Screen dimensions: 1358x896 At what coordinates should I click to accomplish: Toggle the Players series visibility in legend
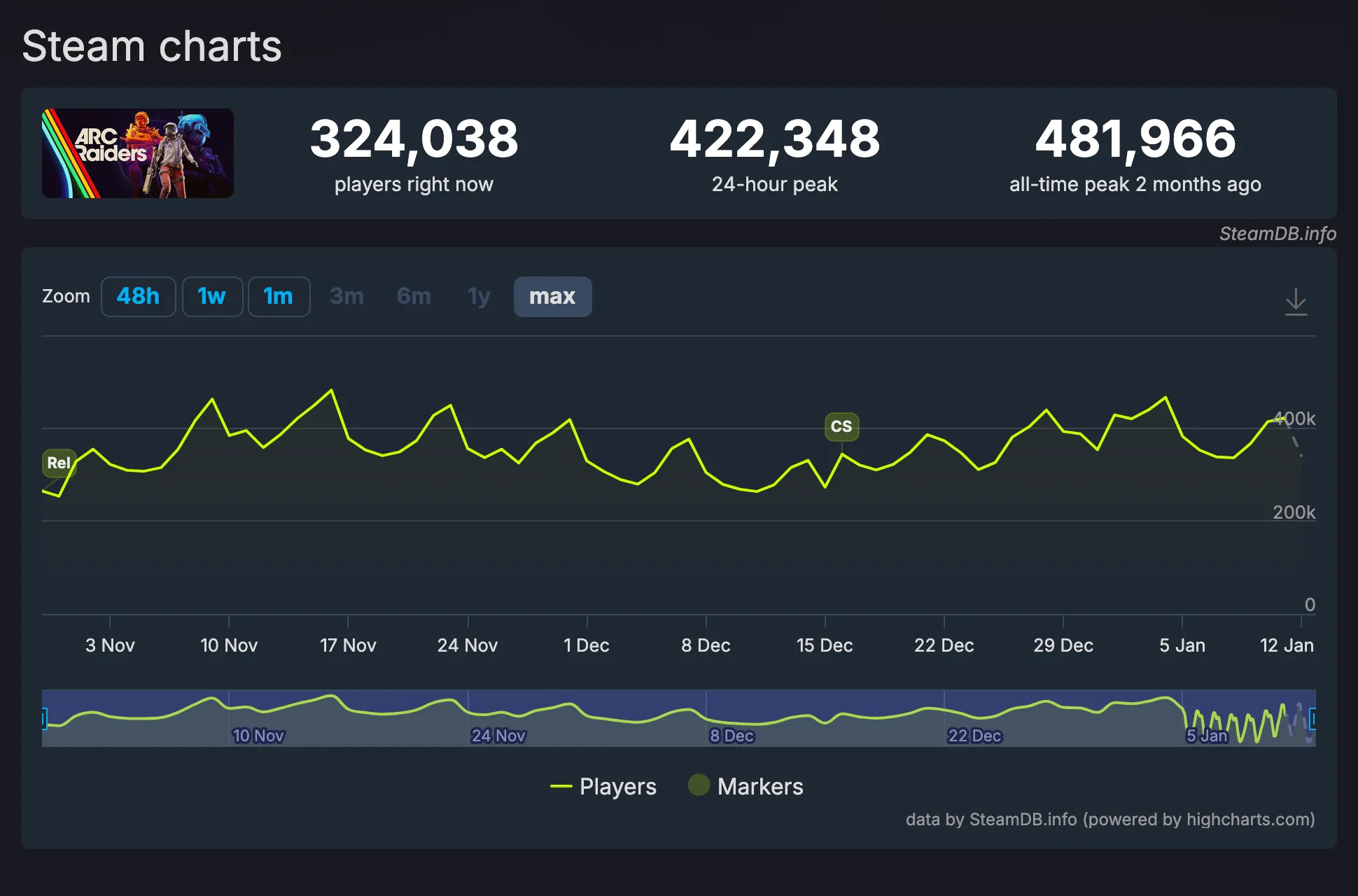pos(617,786)
